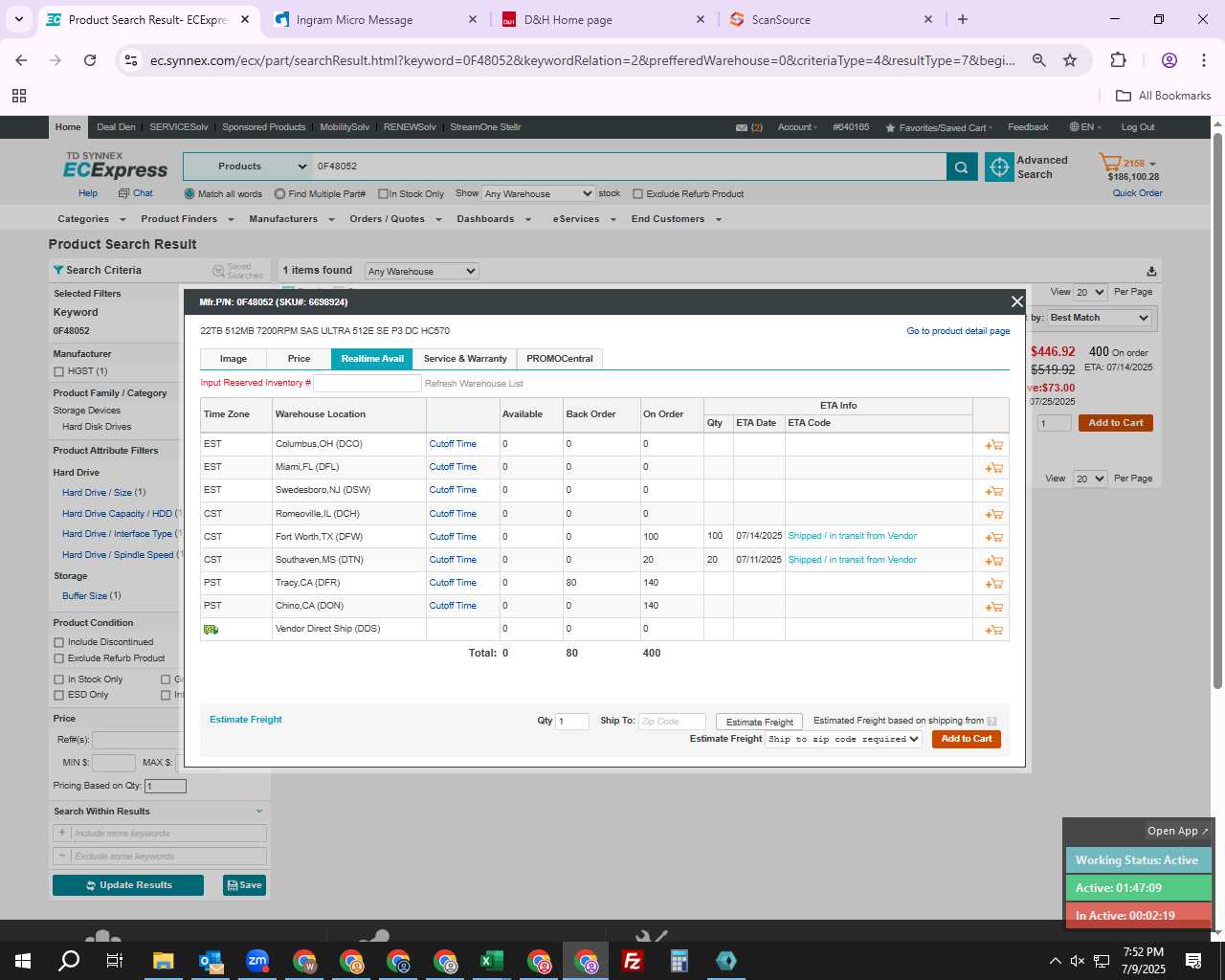Click the Estimate Freight button

(760, 722)
